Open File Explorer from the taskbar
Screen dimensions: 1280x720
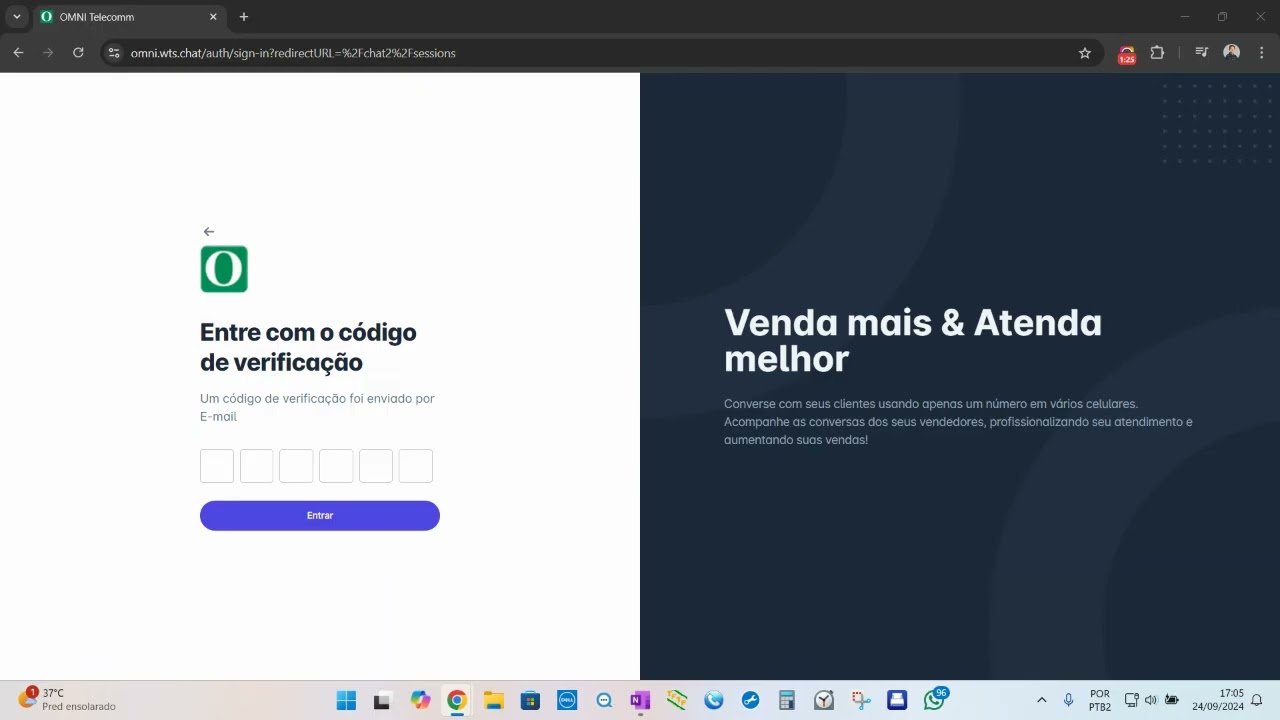(493, 700)
